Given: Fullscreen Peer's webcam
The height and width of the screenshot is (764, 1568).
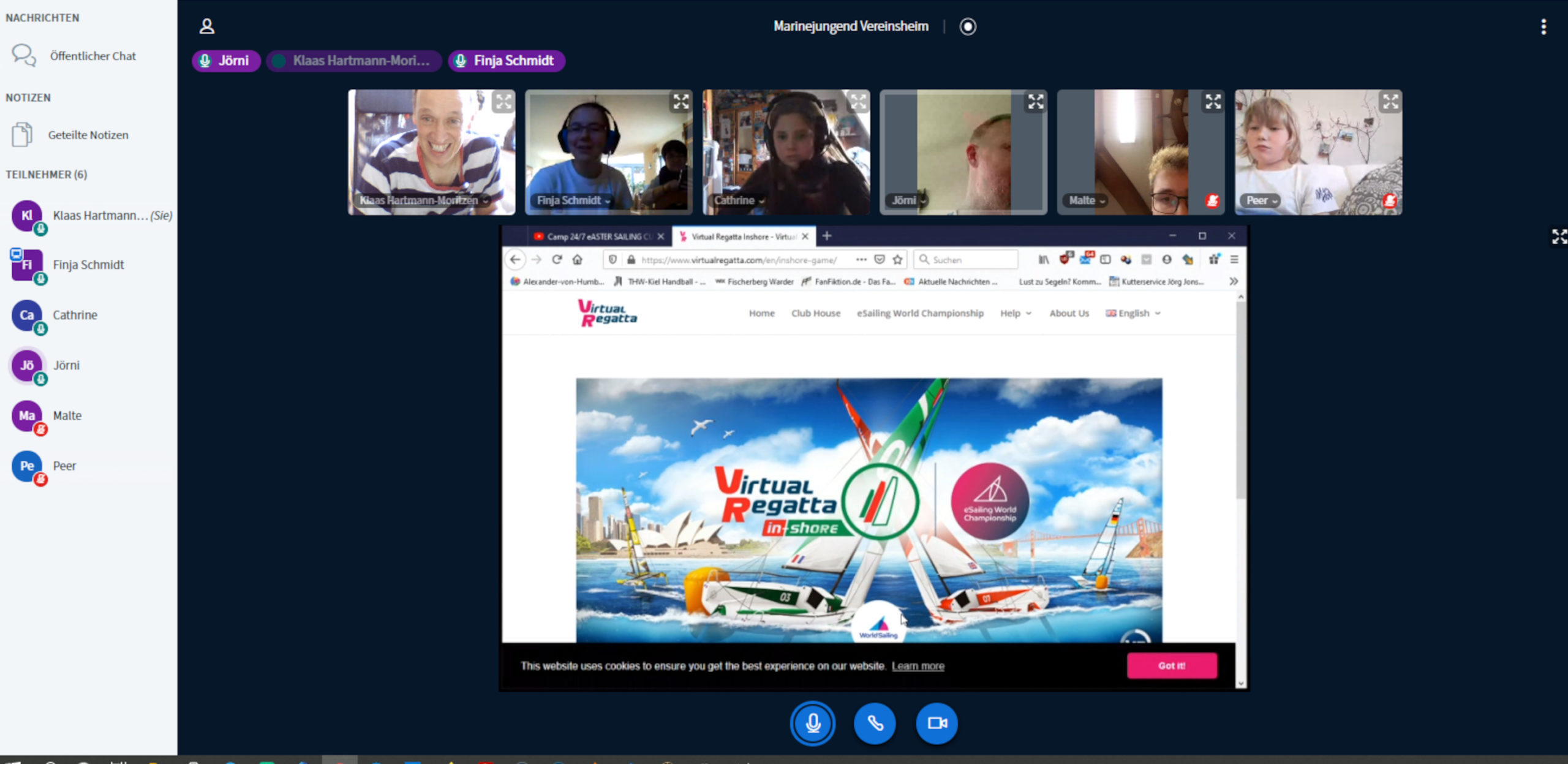Looking at the screenshot, I should pos(1390,102).
